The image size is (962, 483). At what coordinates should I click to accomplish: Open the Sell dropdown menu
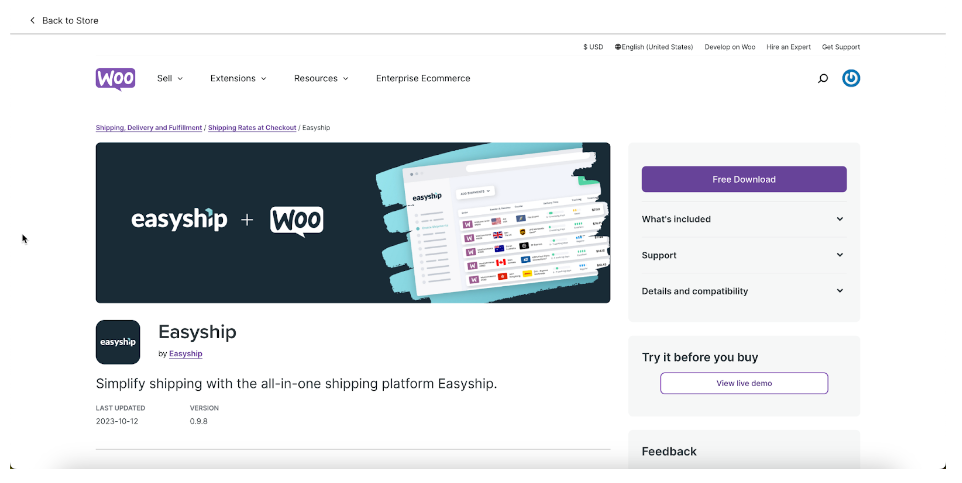point(170,79)
